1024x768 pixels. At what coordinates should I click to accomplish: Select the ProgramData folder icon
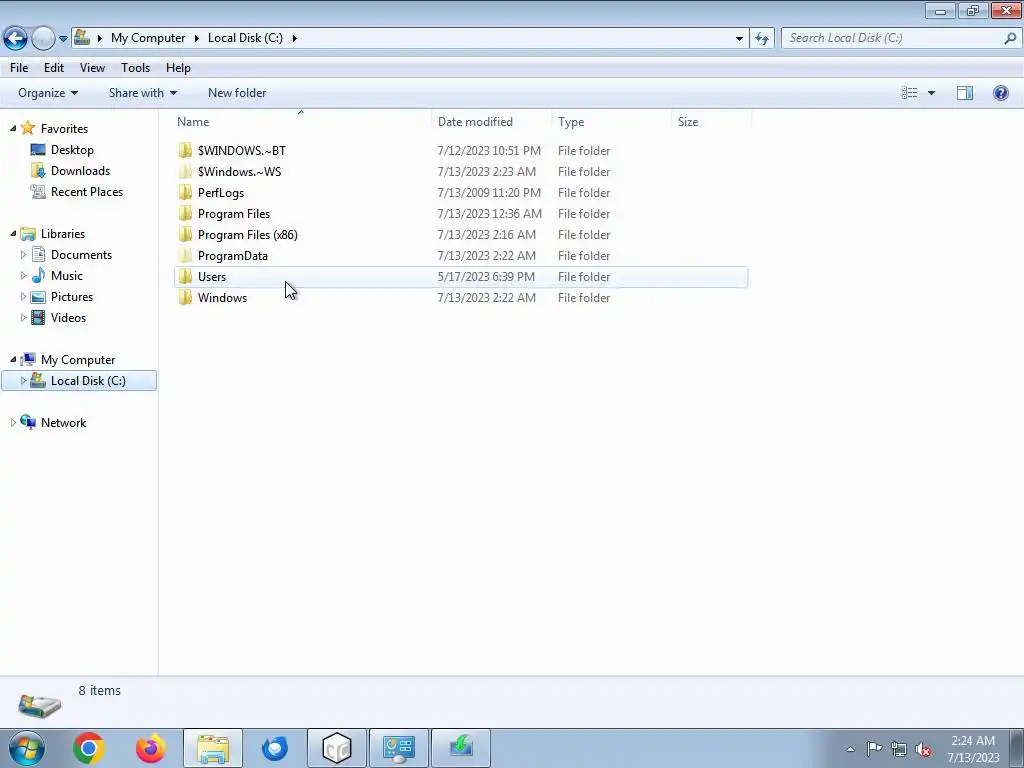tap(185, 255)
